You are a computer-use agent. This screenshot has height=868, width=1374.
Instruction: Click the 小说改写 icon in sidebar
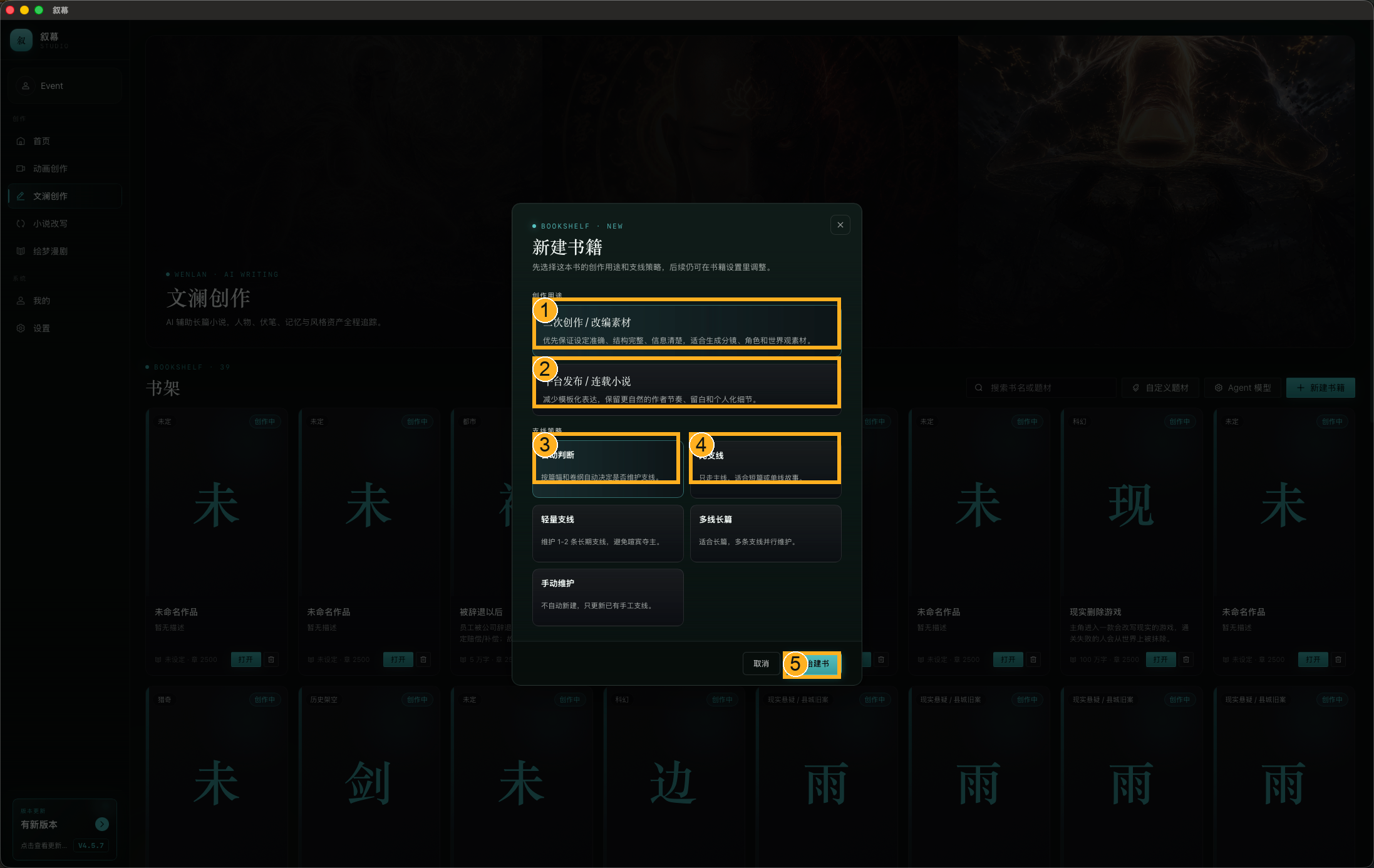[x=21, y=224]
